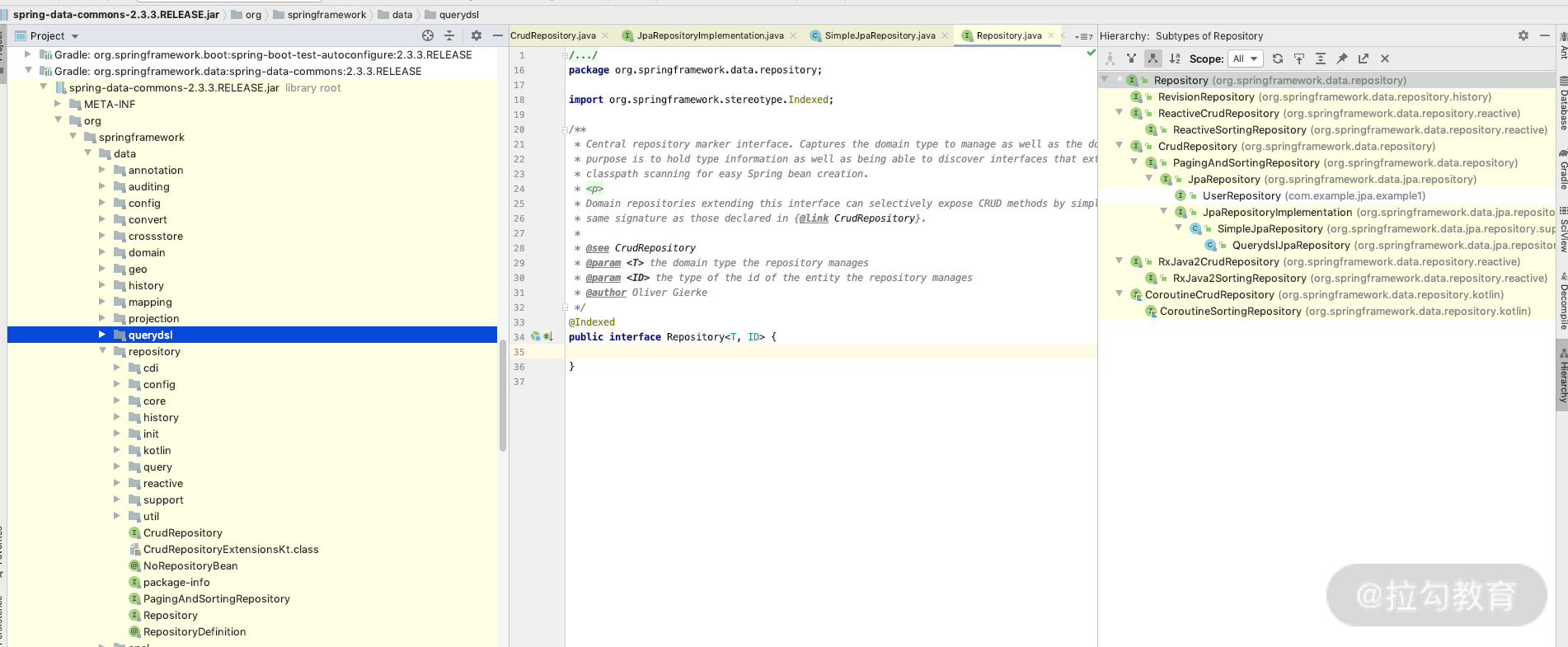Switch to SimpleJpaRepository.java tab
Screen dimensions: 1568x647
pyautogui.click(x=880, y=35)
